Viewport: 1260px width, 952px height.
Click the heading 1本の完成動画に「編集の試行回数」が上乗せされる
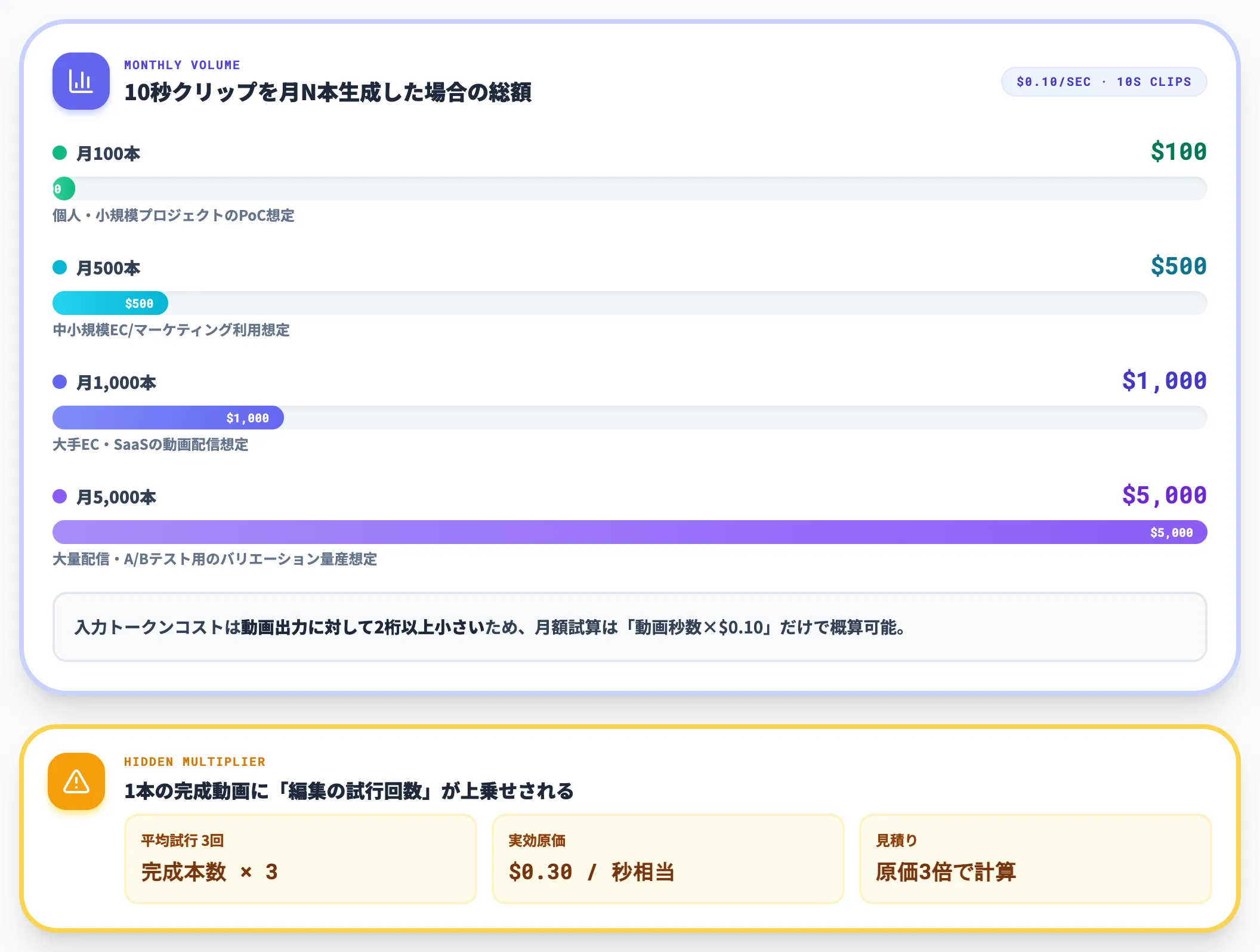pos(349,791)
